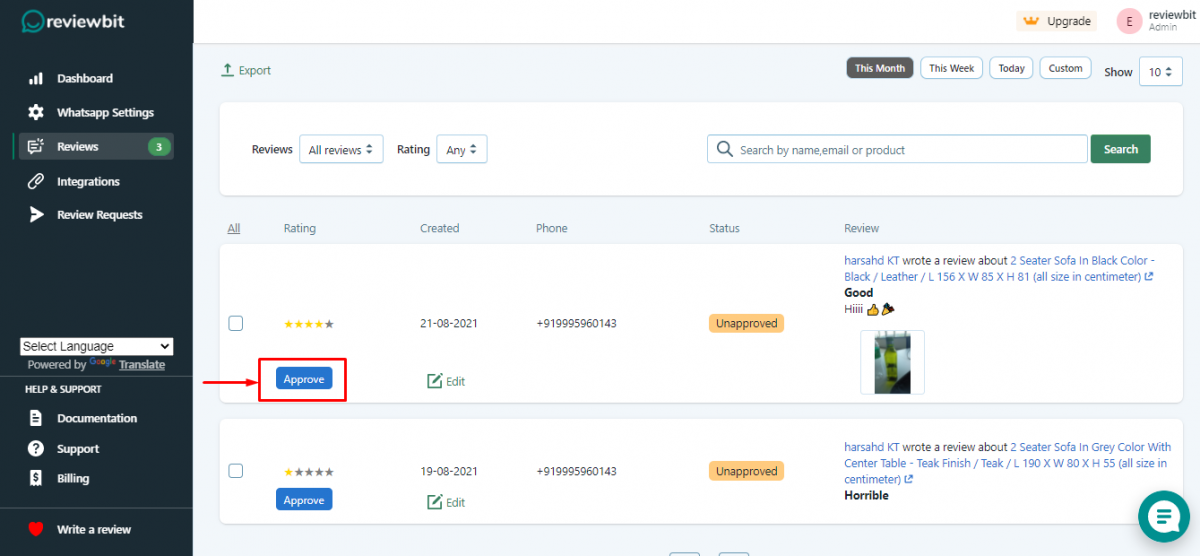Approve the 21-08-2021 Good review
Image resolution: width=1200 pixels, height=556 pixels.
click(x=304, y=379)
